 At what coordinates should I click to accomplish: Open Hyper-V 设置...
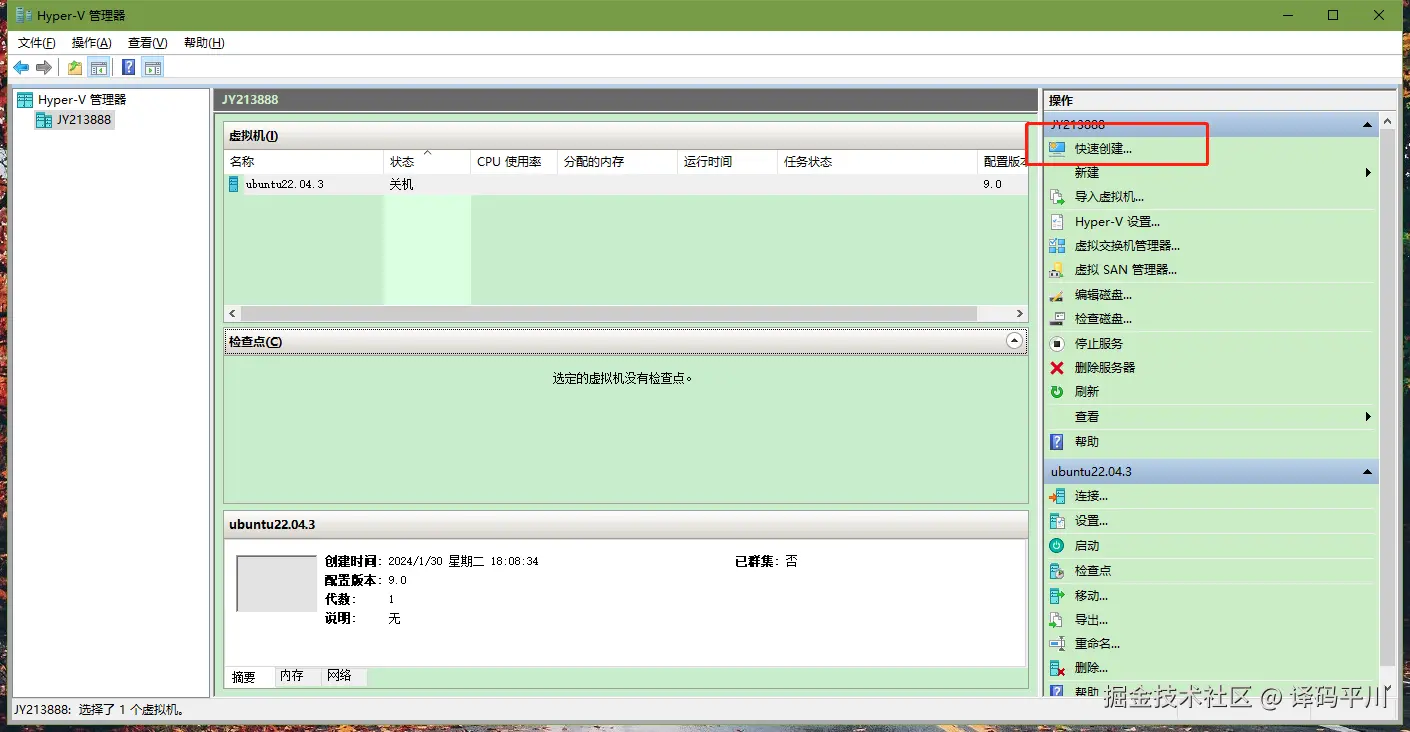[x=1117, y=221]
